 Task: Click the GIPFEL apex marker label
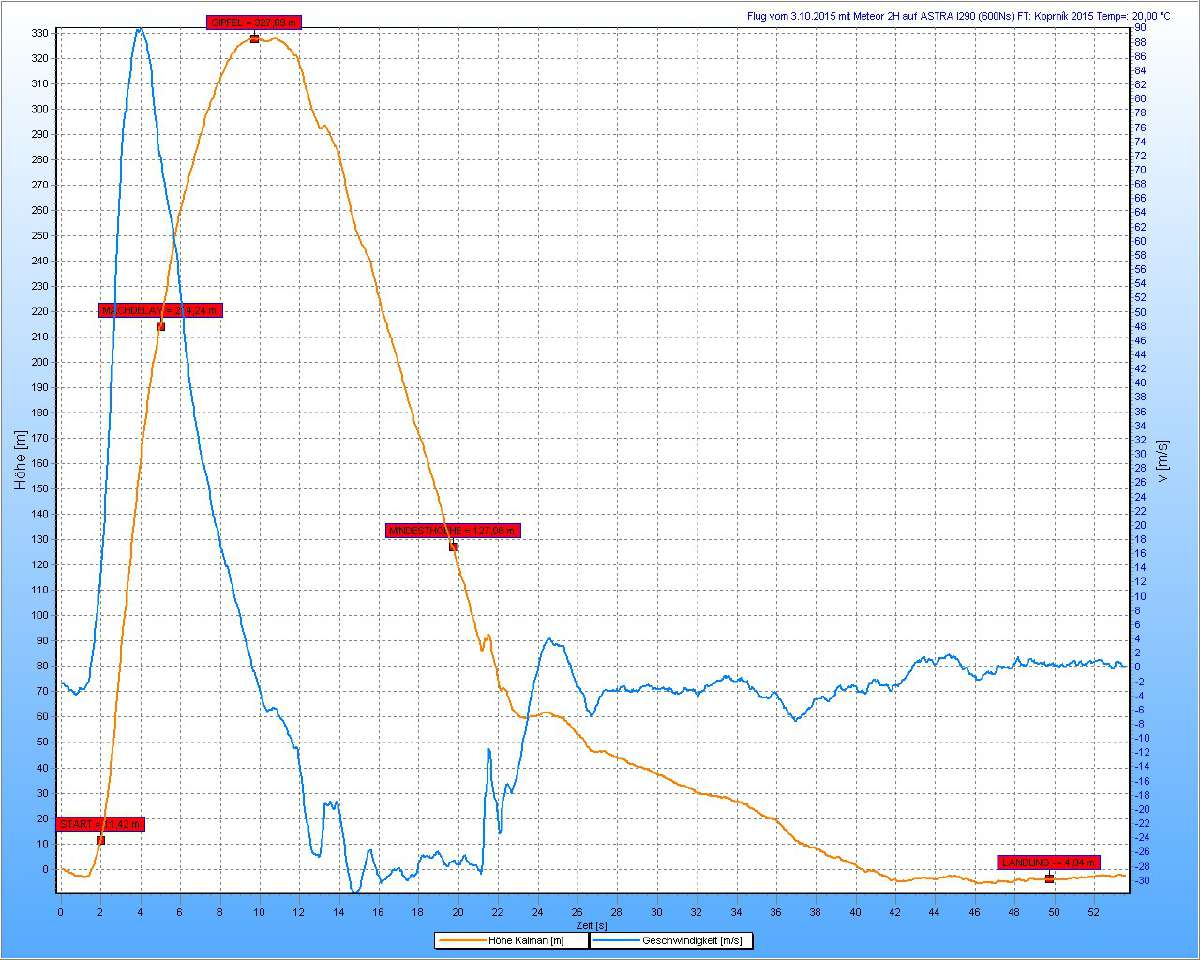click(x=253, y=22)
